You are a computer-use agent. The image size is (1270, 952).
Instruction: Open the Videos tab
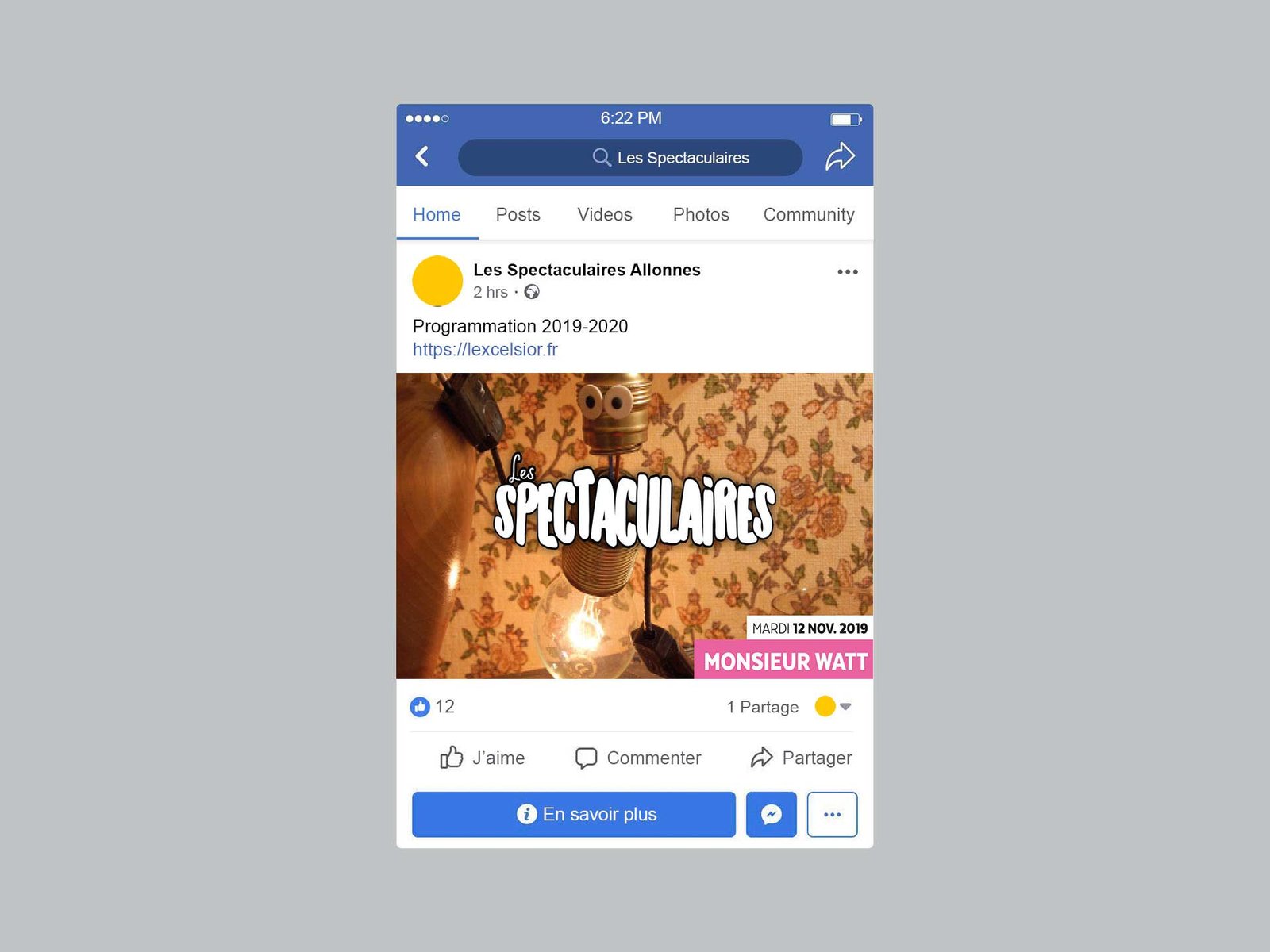605,214
